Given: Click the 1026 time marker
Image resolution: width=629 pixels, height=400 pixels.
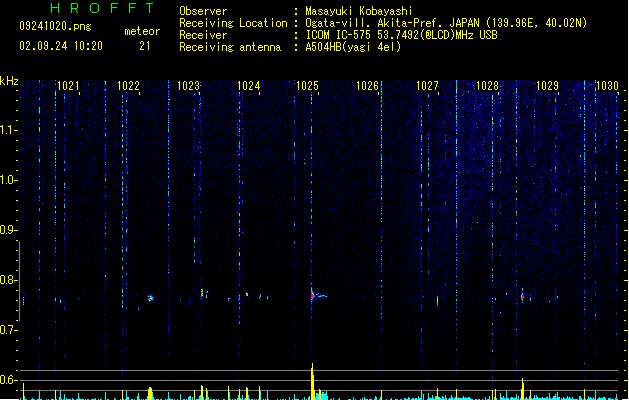Looking at the screenshot, I should pos(367,86).
